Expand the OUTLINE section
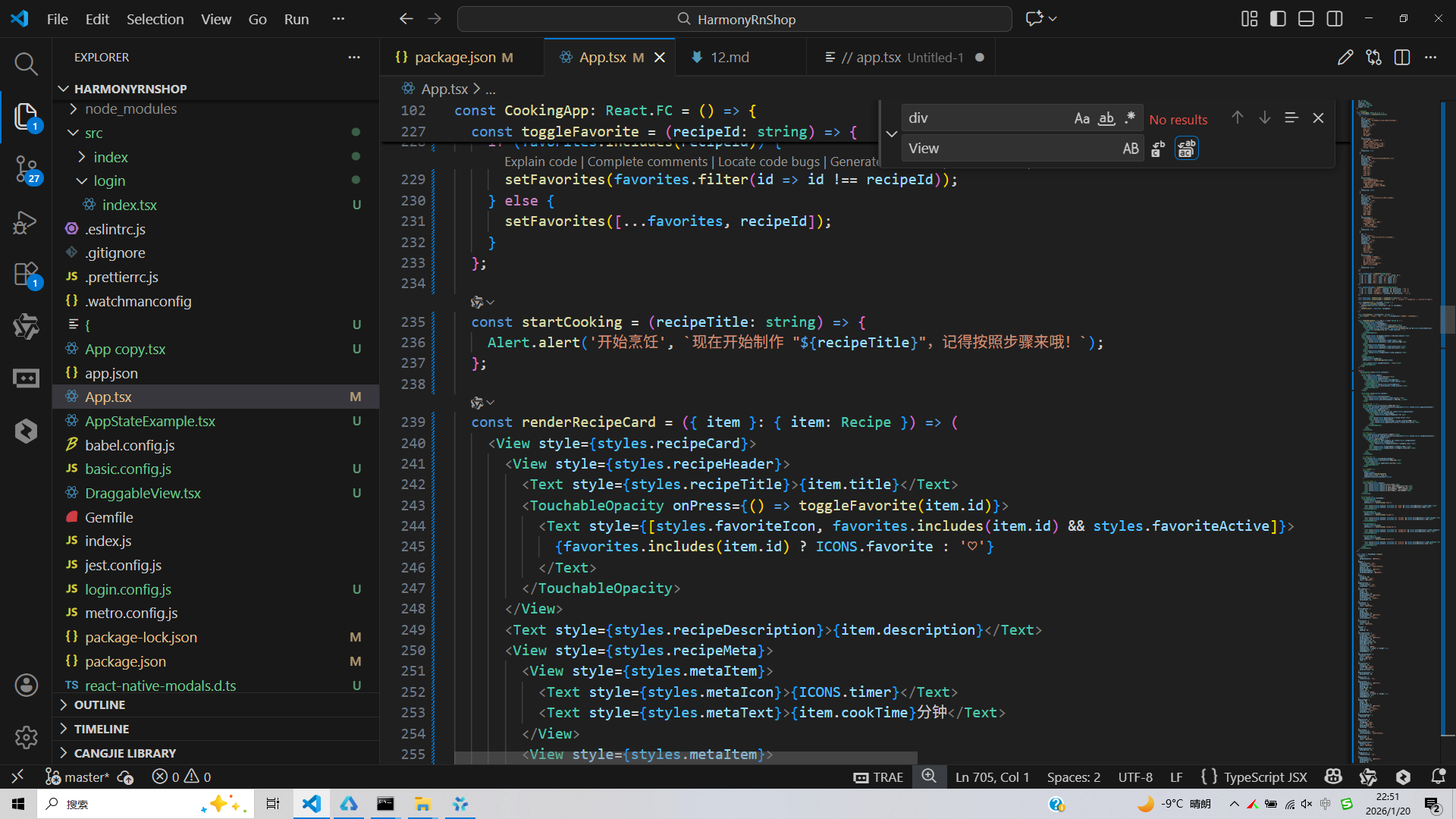The height and width of the screenshot is (819, 1456). [x=99, y=704]
